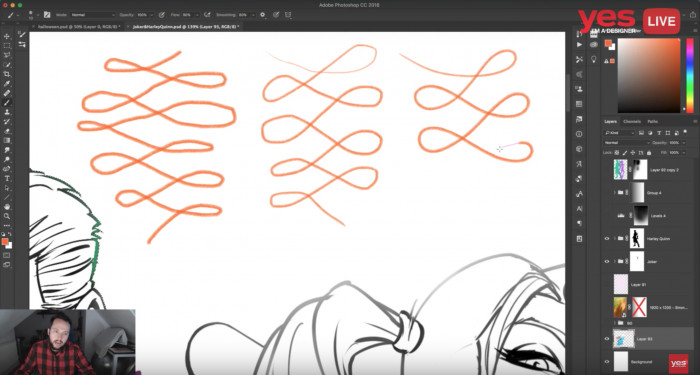Select the Path Selection tool
700x375 pixels.
(x=7, y=188)
